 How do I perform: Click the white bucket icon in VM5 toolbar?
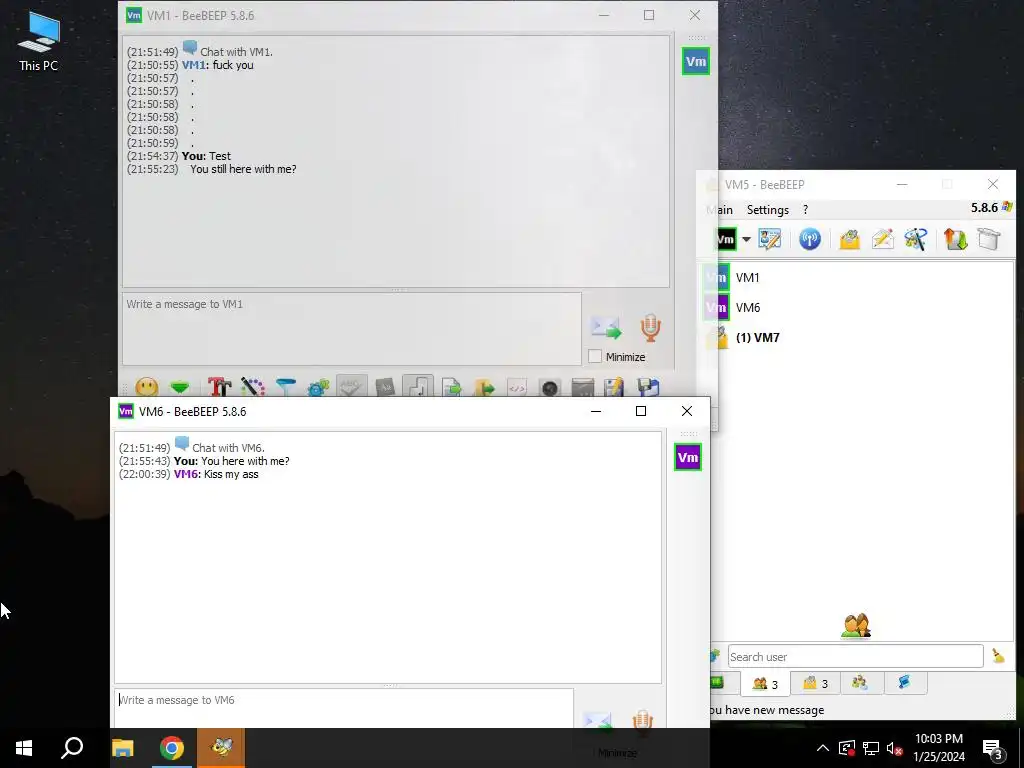click(x=989, y=239)
